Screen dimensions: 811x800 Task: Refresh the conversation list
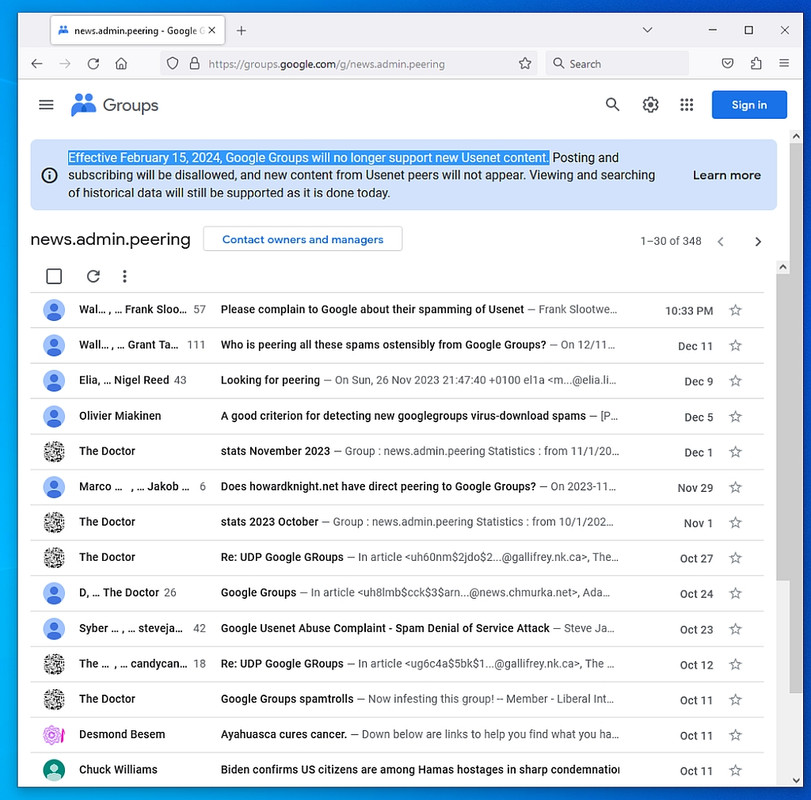point(93,276)
